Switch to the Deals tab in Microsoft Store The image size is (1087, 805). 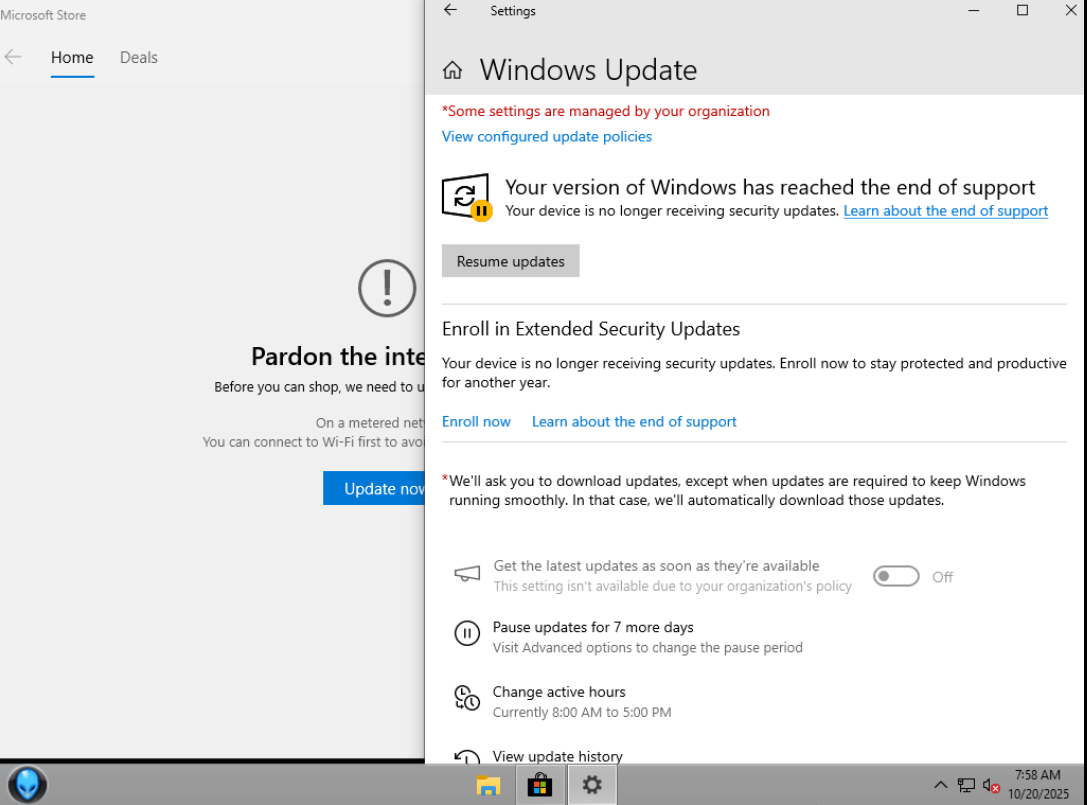tap(139, 58)
